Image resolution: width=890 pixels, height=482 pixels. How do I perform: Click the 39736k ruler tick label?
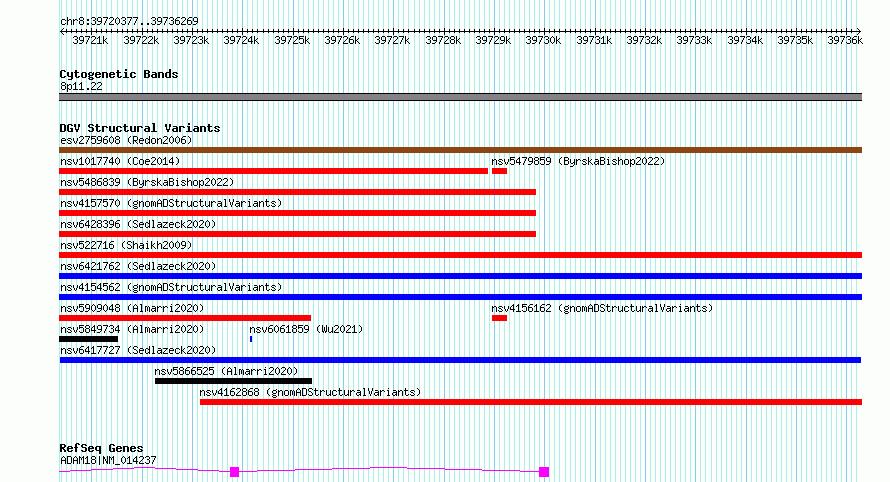tap(845, 40)
